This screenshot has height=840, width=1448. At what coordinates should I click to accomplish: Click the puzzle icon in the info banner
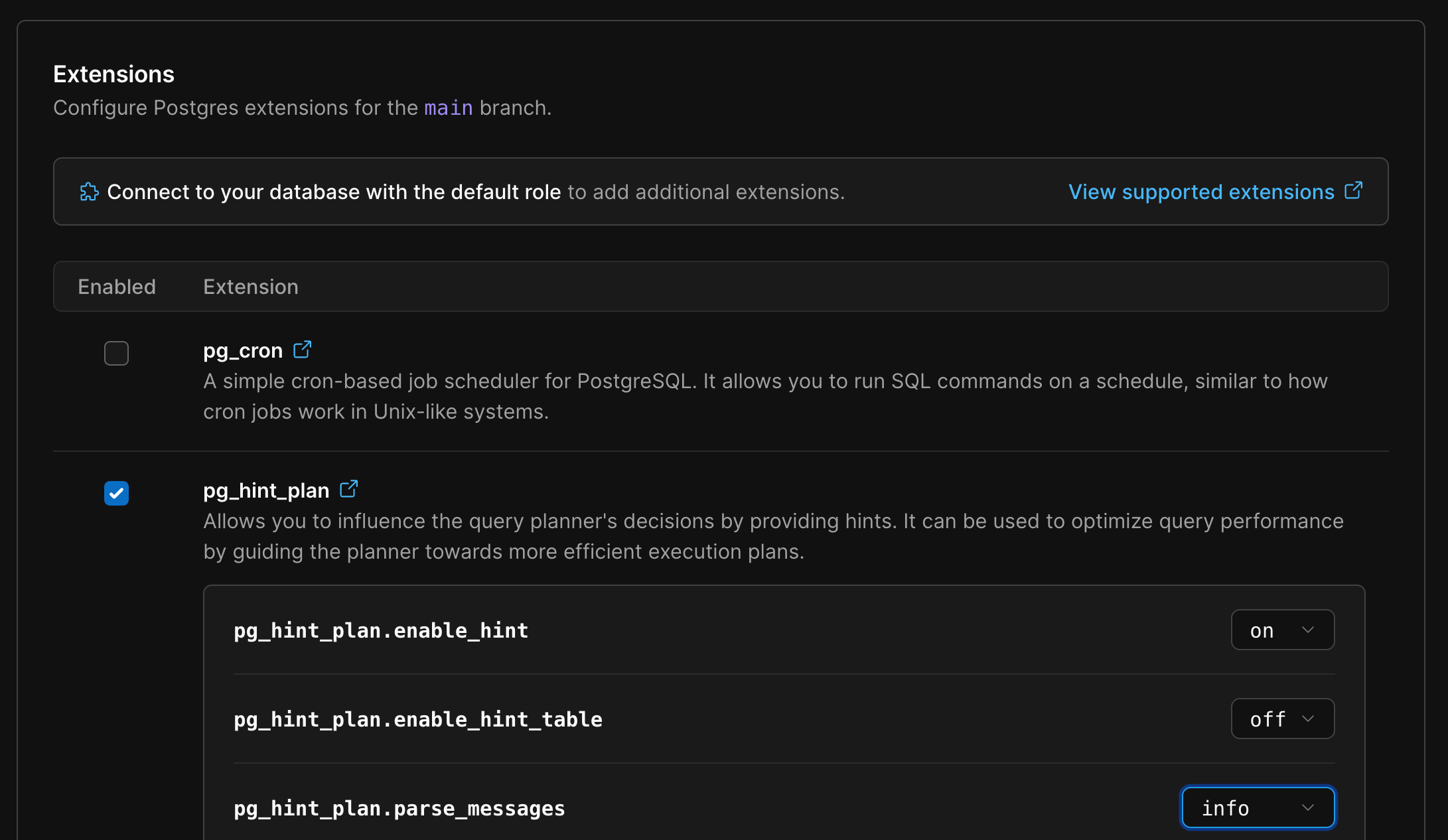90,191
